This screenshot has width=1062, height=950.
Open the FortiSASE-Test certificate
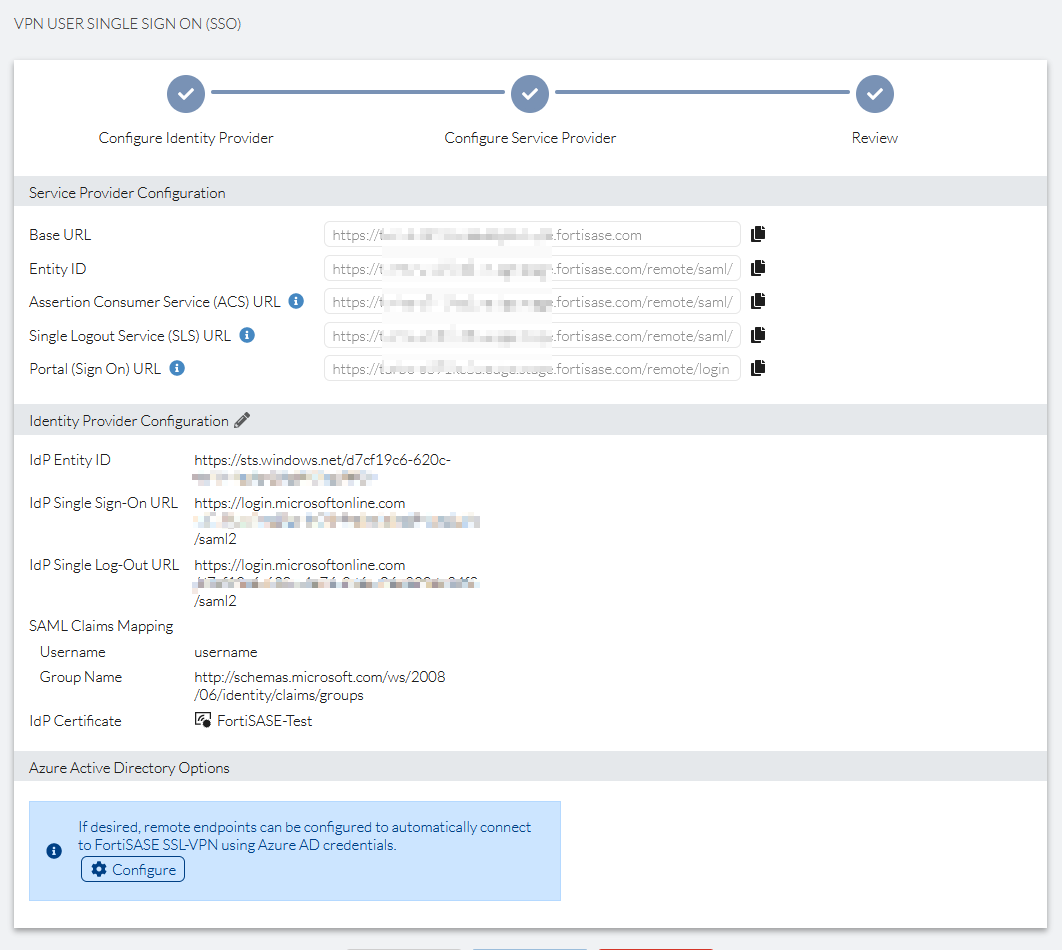click(x=256, y=720)
